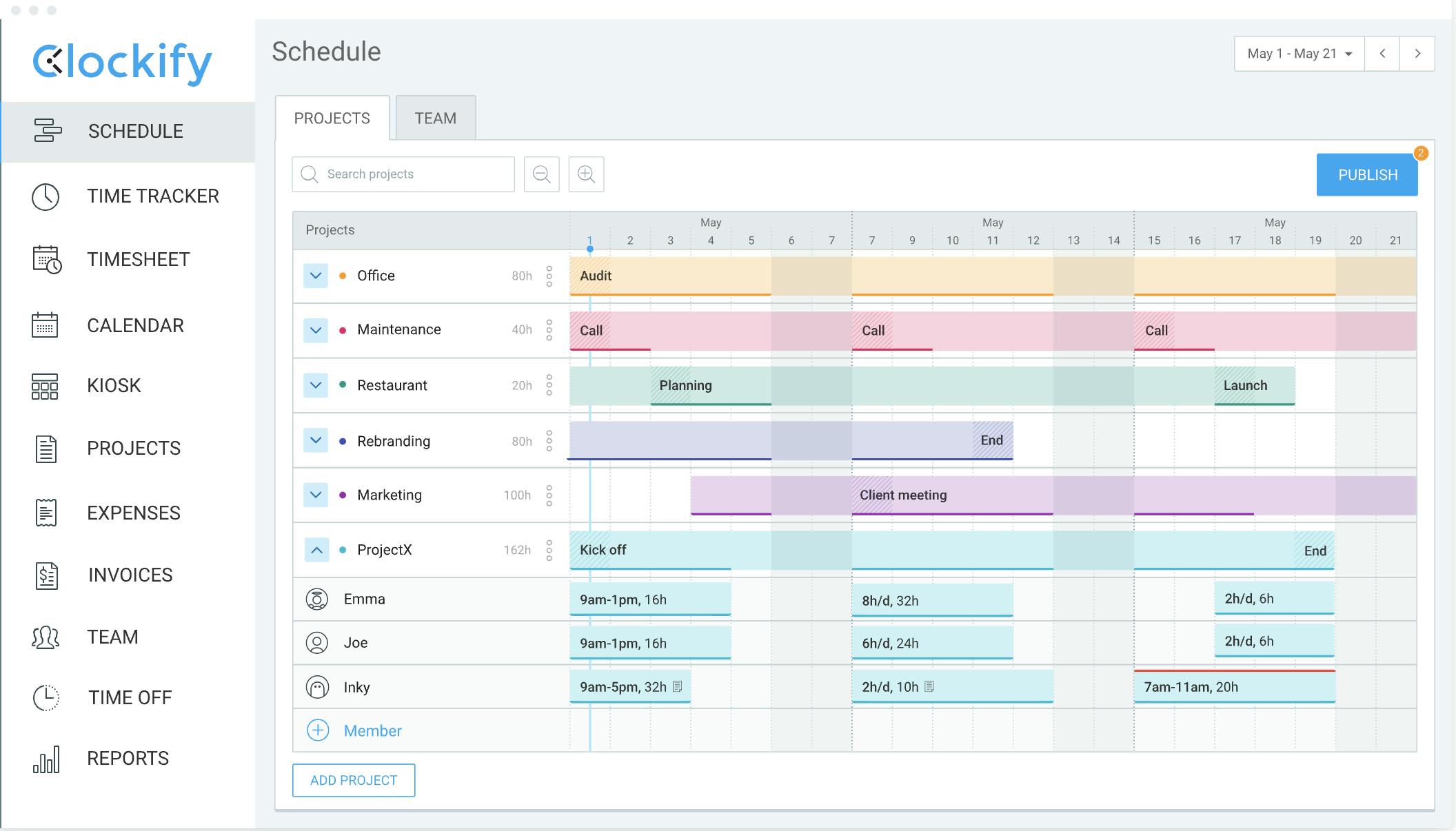Open the Time Tracker clock icon
This screenshot has width=1456, height=831.
pyautogui.click(x=45, y=197)
